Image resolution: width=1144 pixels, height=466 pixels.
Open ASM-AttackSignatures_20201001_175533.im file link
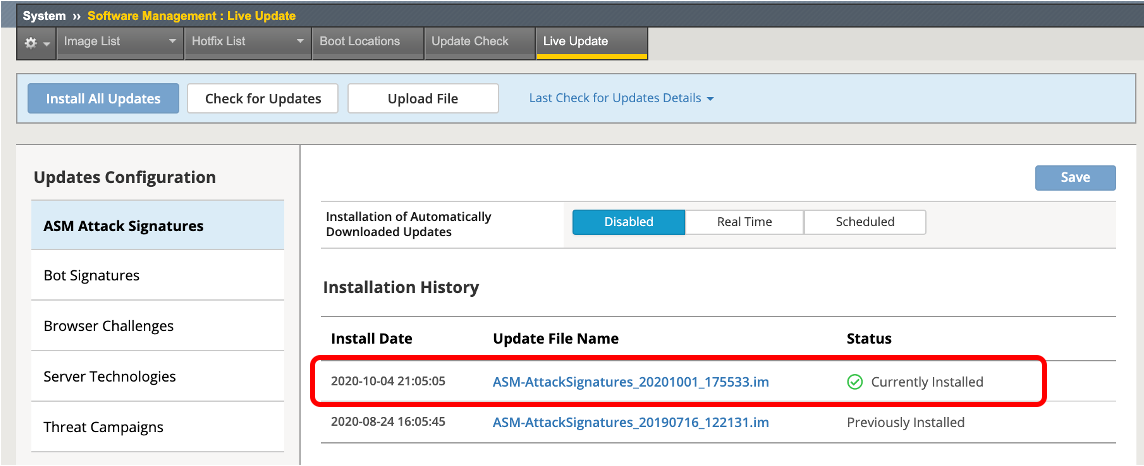tap(631, 381)
